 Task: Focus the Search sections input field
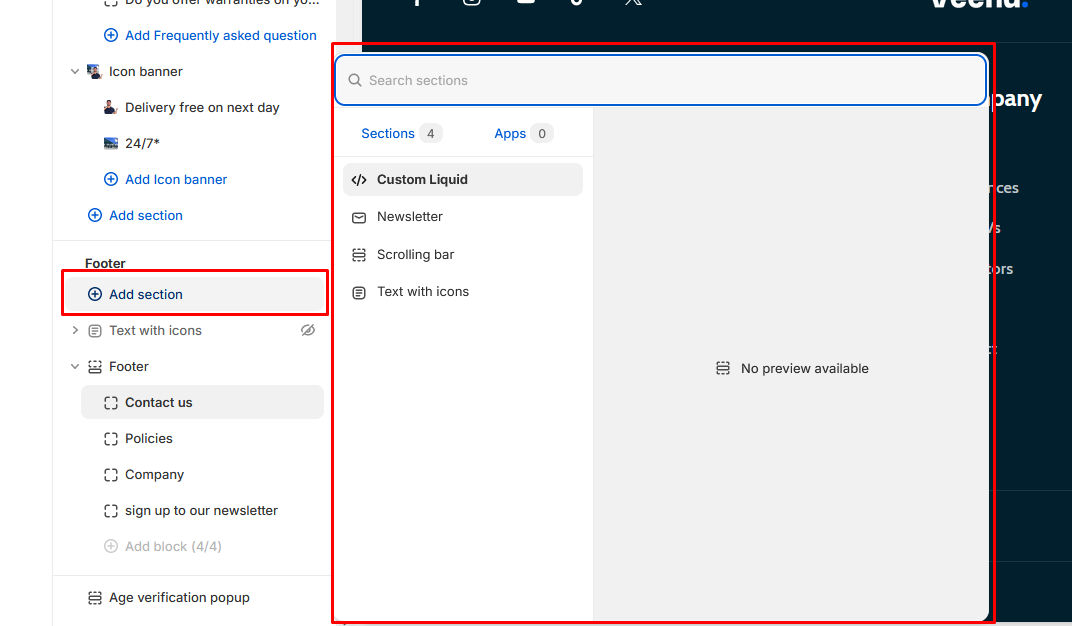pos(660,81)
